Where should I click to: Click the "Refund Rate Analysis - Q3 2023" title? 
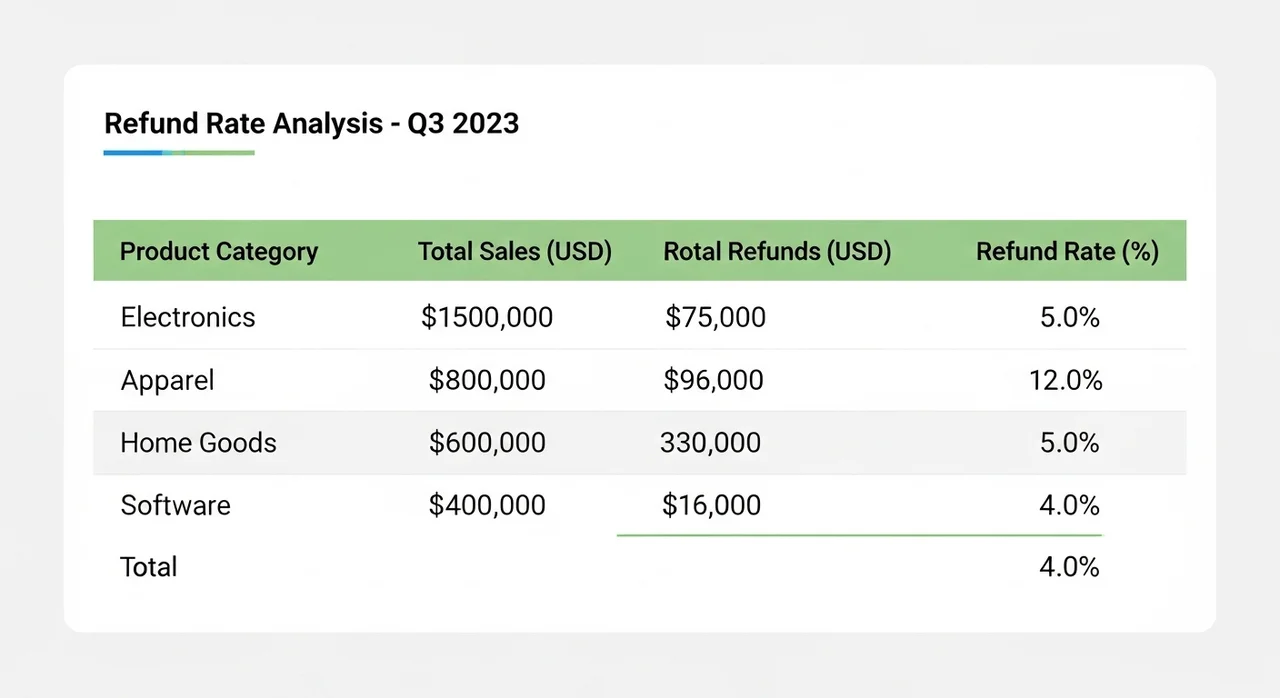click(x=312, y=124)
